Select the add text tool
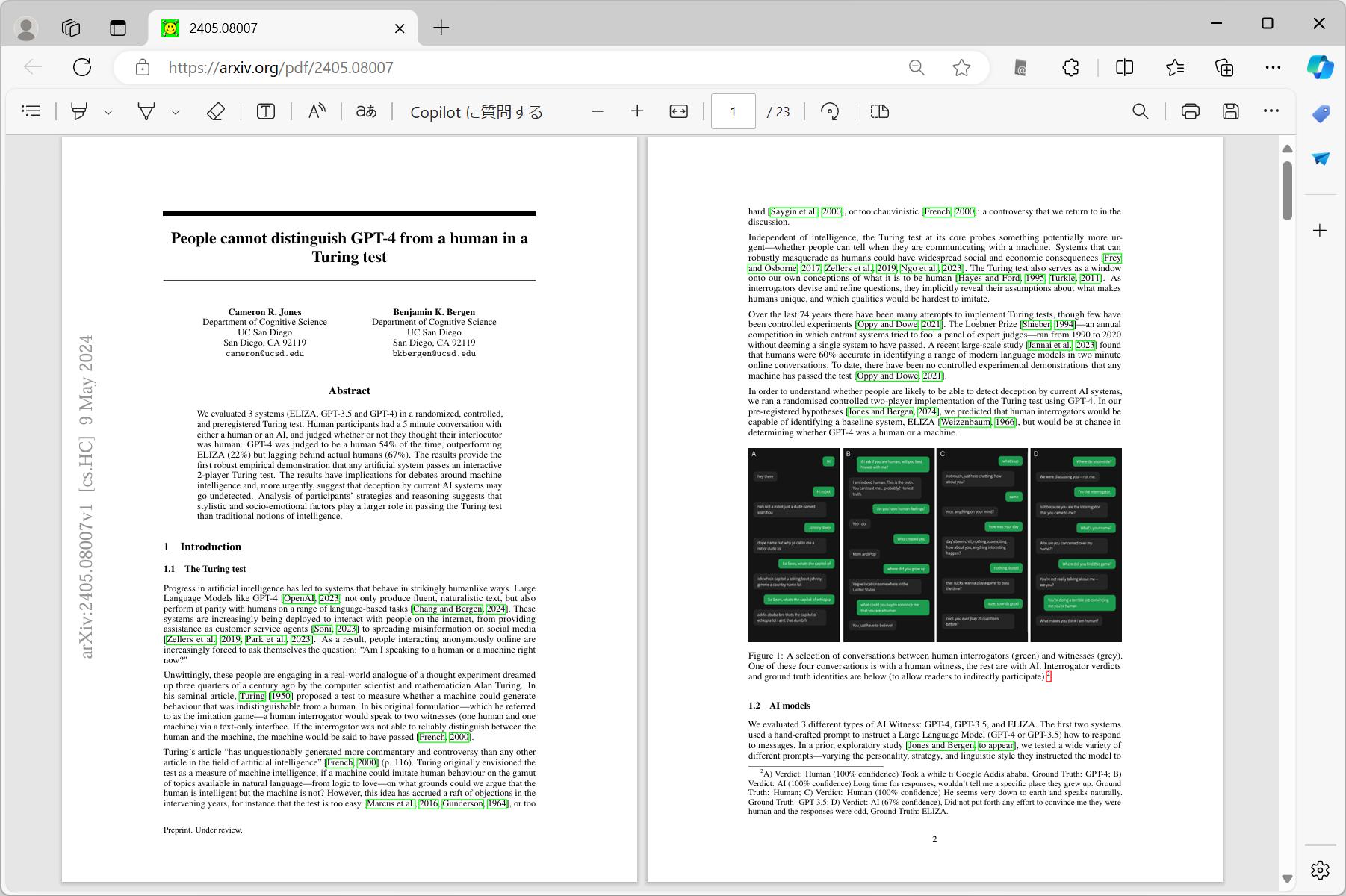 point(266,111)
